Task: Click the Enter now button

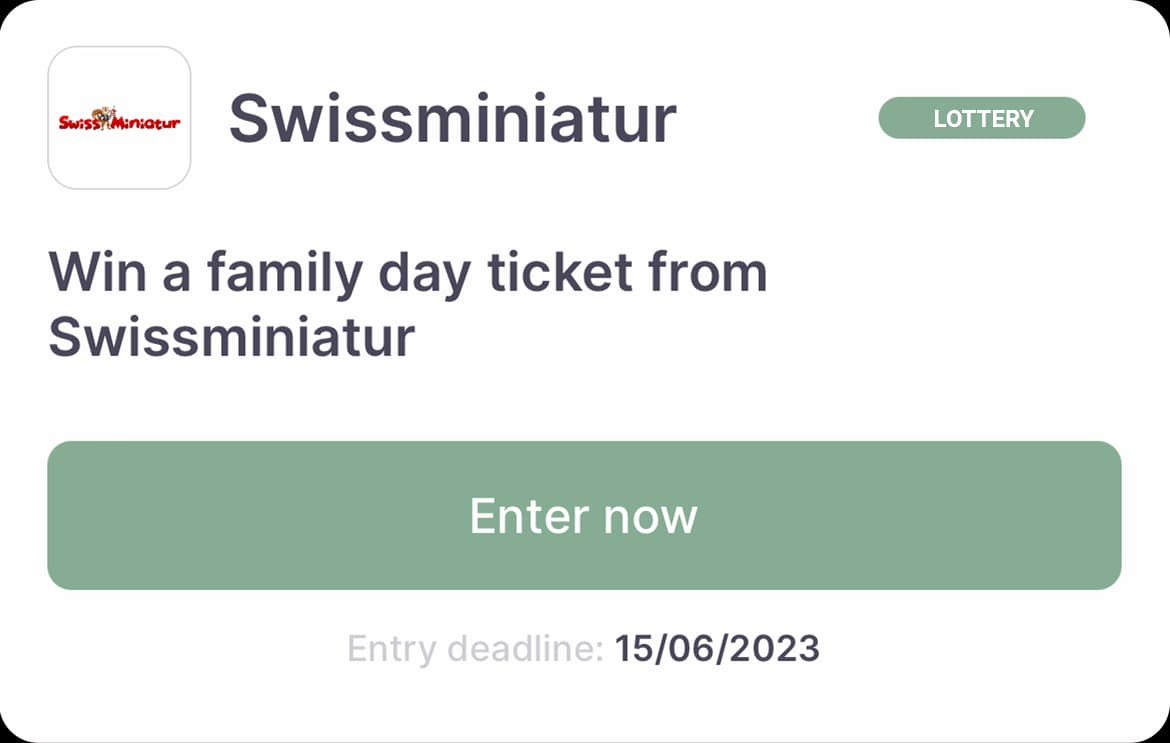Action: pos(584,515)
